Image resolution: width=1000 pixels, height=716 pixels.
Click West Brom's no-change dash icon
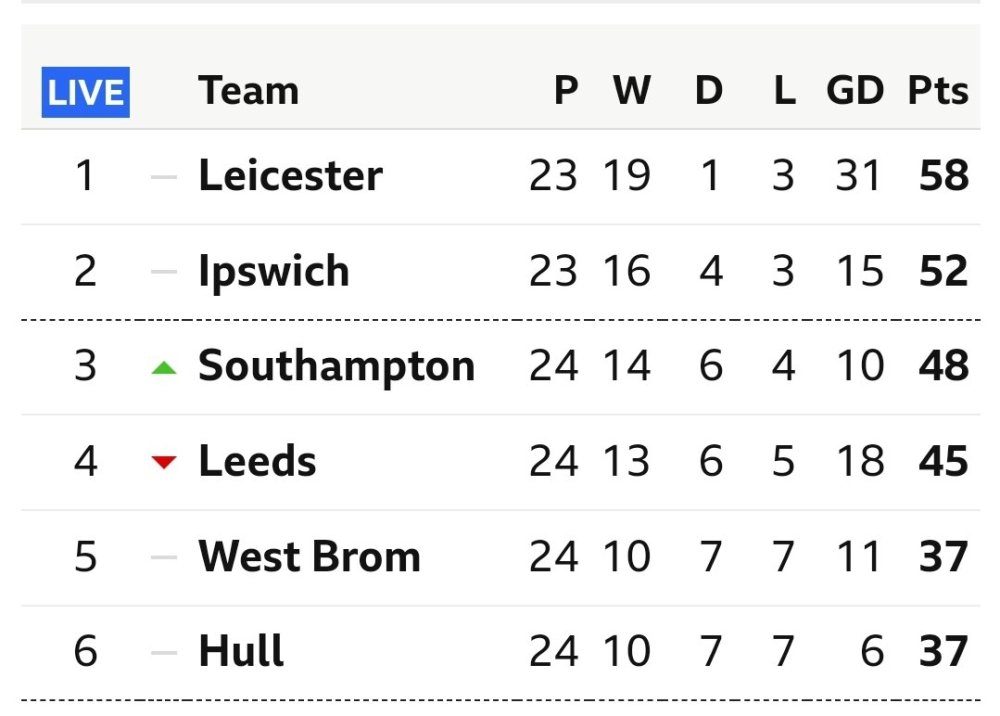(164, 558)
